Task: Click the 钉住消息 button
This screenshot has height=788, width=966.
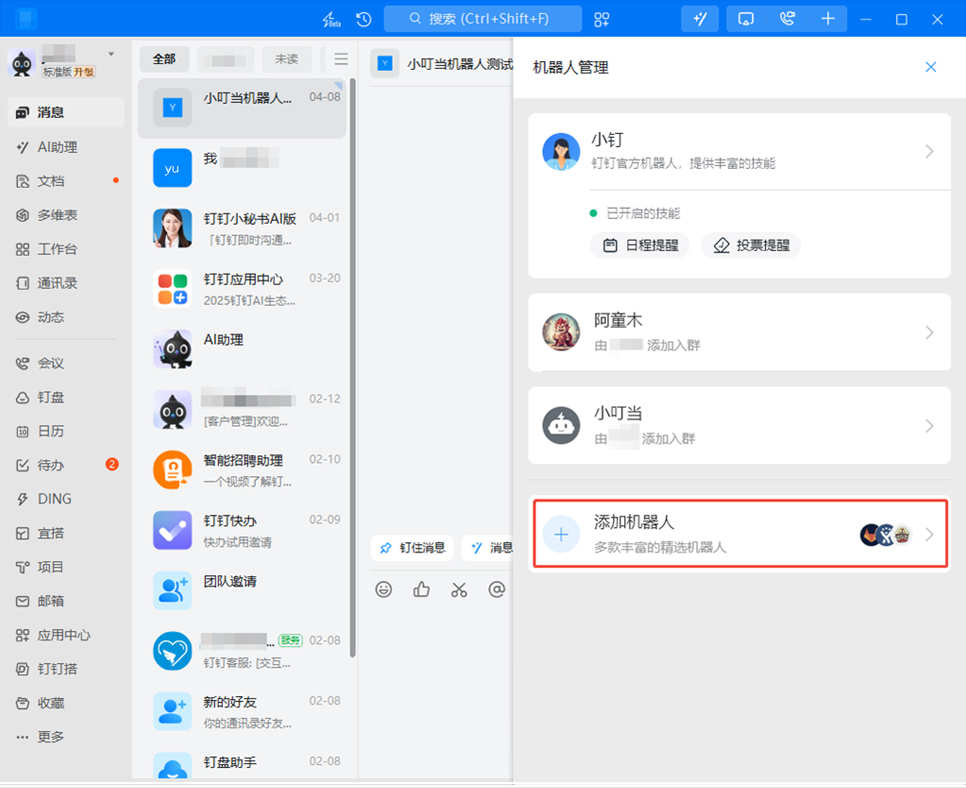Action: tap(412, 548)
